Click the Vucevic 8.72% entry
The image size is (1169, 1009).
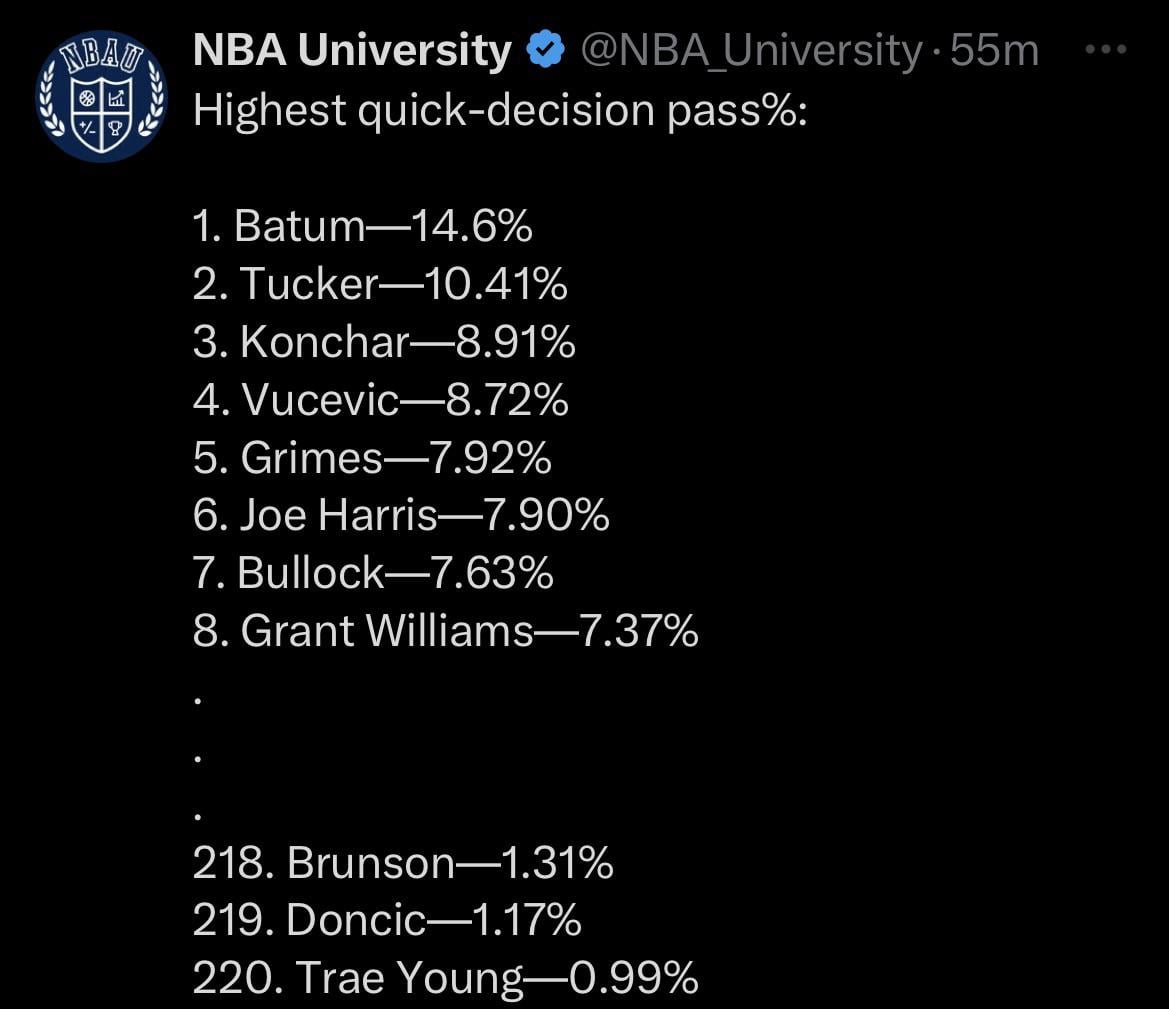tap(380, 401)
